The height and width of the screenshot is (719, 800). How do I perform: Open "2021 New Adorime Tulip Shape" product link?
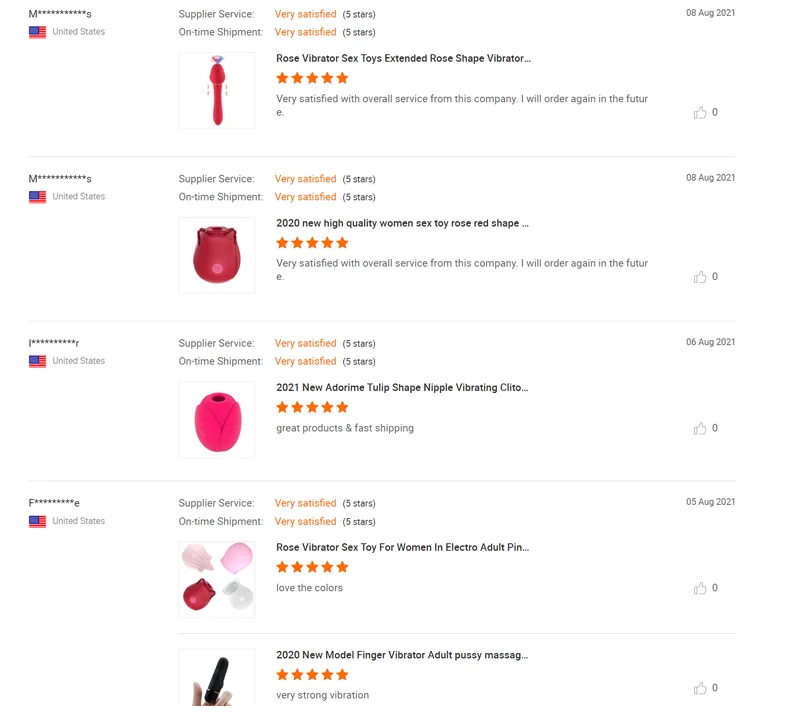[402, 387]
